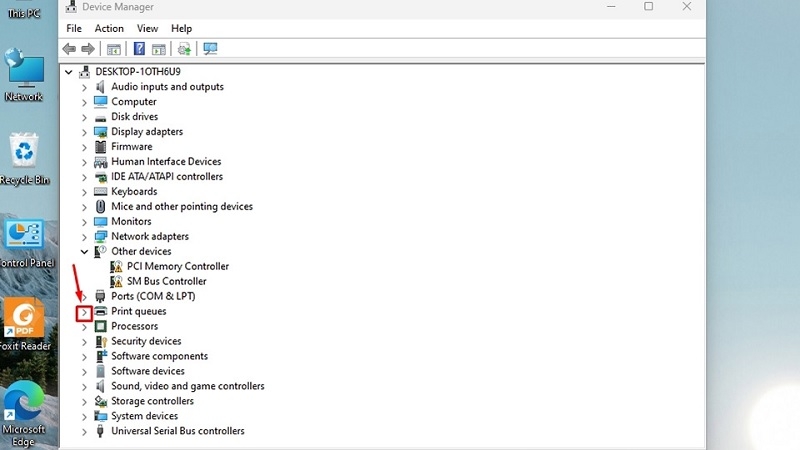The height and width of the screenshot is (450, 800).
Task: Expand Ports (COM & LPT) chevron
Action: (x=84, y=296)
